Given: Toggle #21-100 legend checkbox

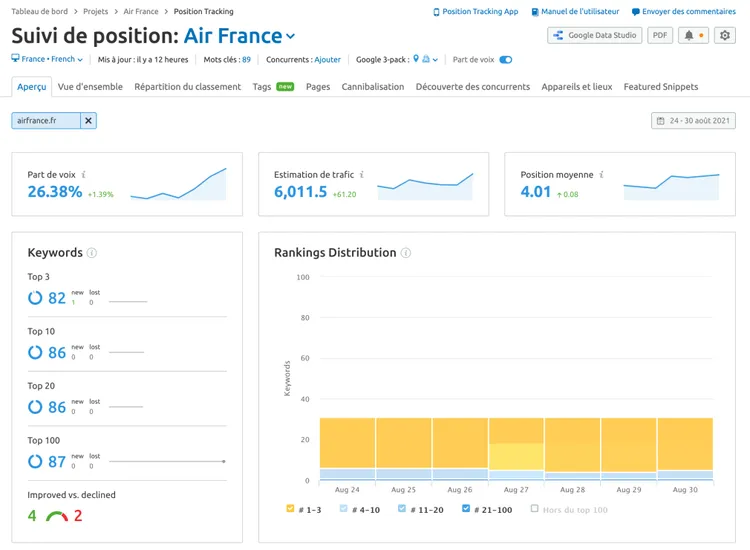Looking at the screenshot, I should point(466,508).
